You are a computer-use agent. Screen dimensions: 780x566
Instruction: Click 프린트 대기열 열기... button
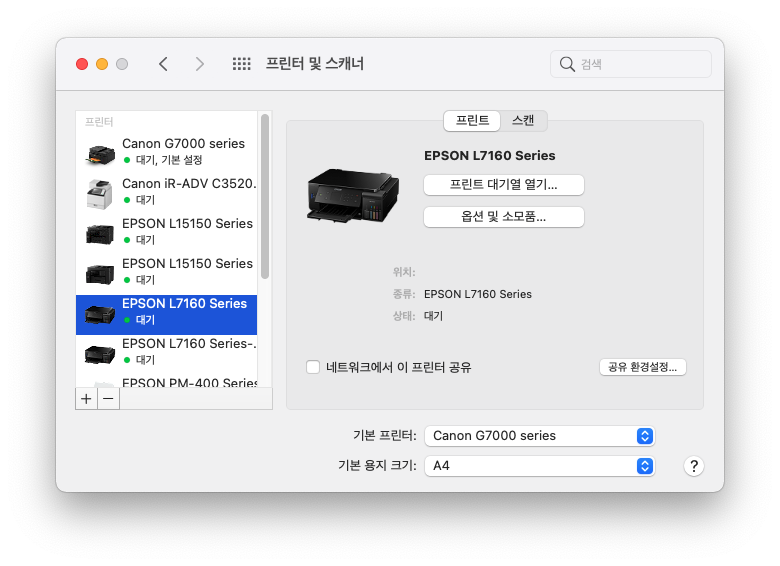(503, 185)
